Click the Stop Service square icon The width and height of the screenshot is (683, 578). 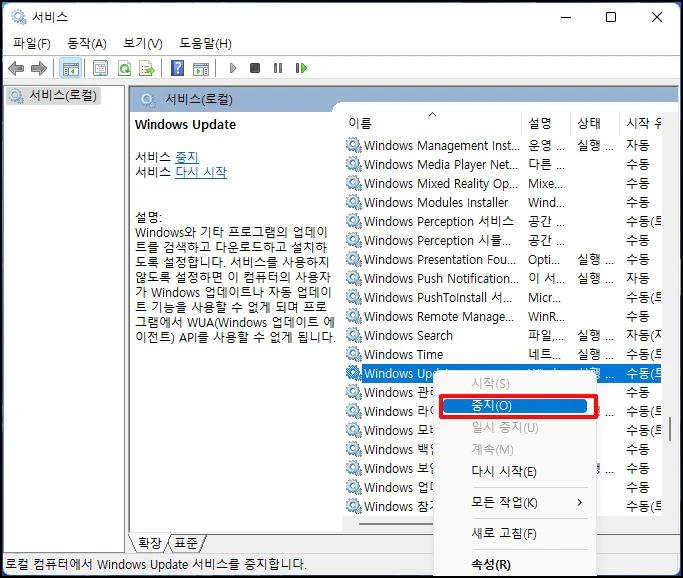click(x=255, y=68)
